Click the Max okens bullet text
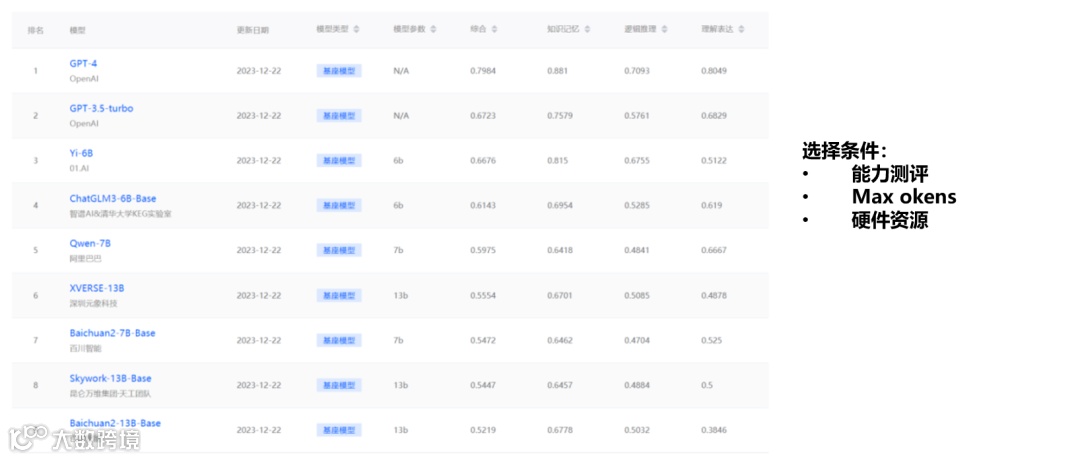This screenshot has width=1080, height=459. point(904,196)
